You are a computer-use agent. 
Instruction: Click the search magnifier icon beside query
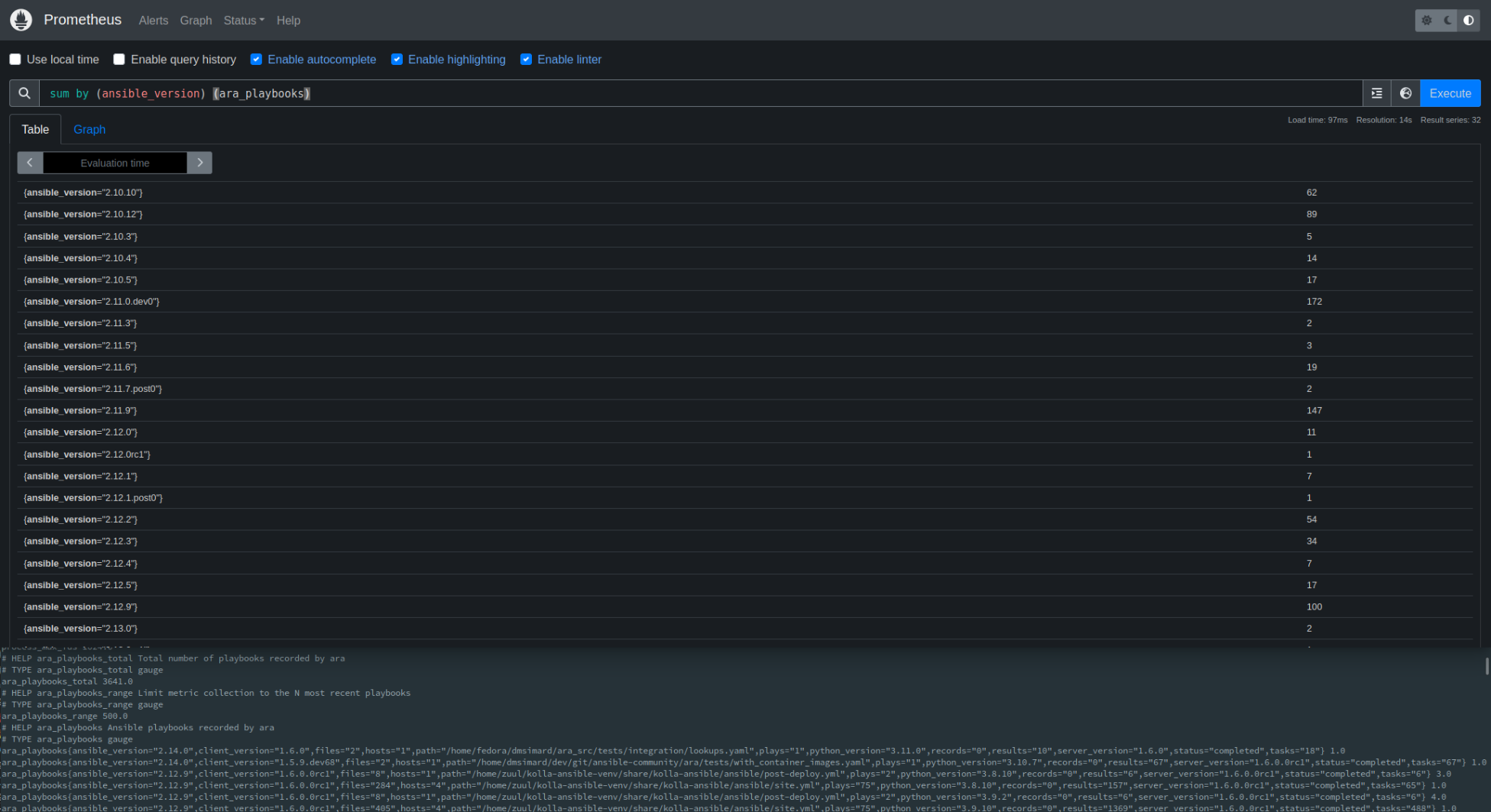(x=24, y=93)
